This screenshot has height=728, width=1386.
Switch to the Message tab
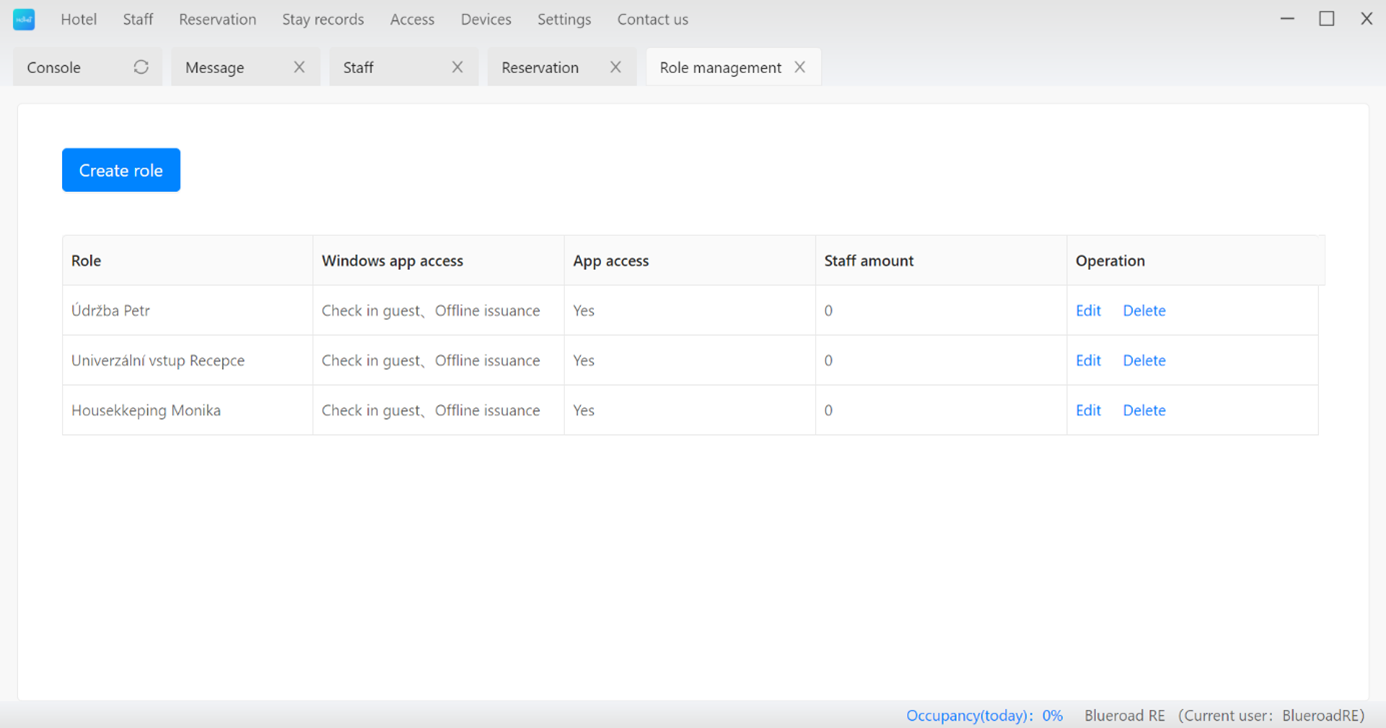click(215, 67)
